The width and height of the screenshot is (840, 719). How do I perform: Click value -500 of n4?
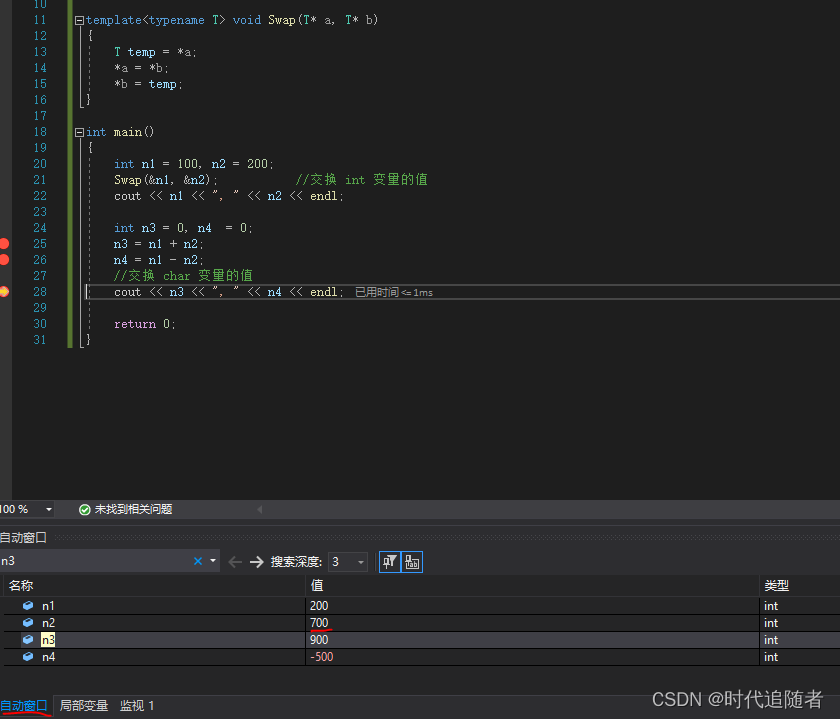click(x=321, y=657)
